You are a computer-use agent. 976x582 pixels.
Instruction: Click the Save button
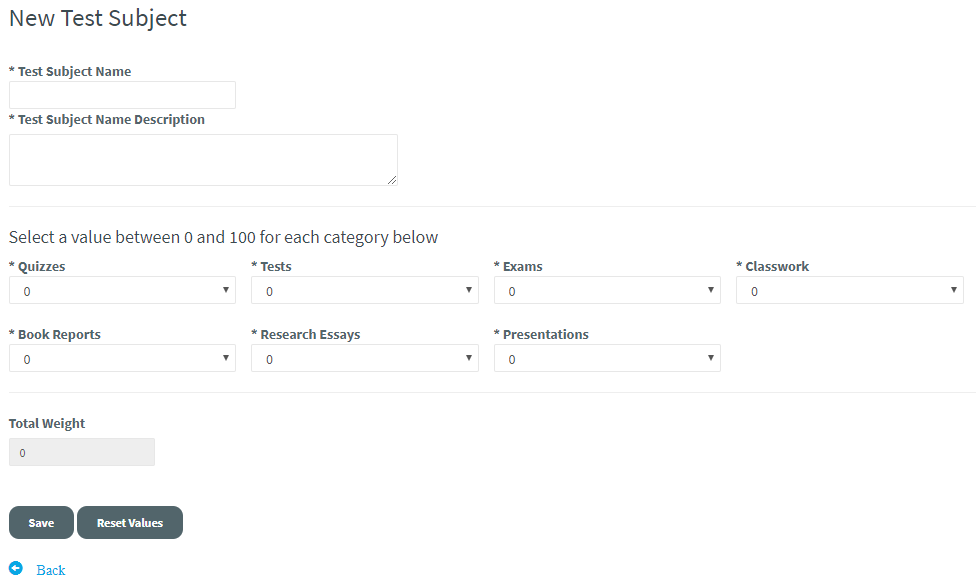pyautogui.click(x=41, y=523)
